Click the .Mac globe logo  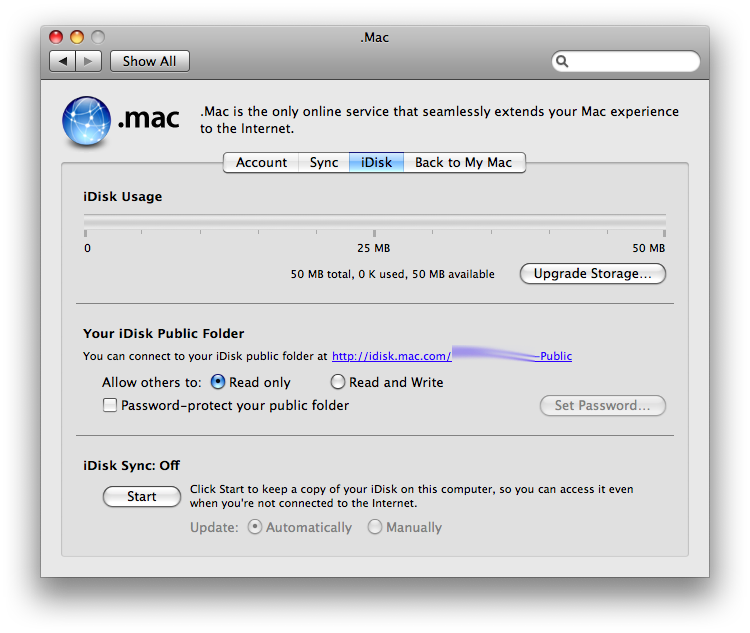pos(87,120)
